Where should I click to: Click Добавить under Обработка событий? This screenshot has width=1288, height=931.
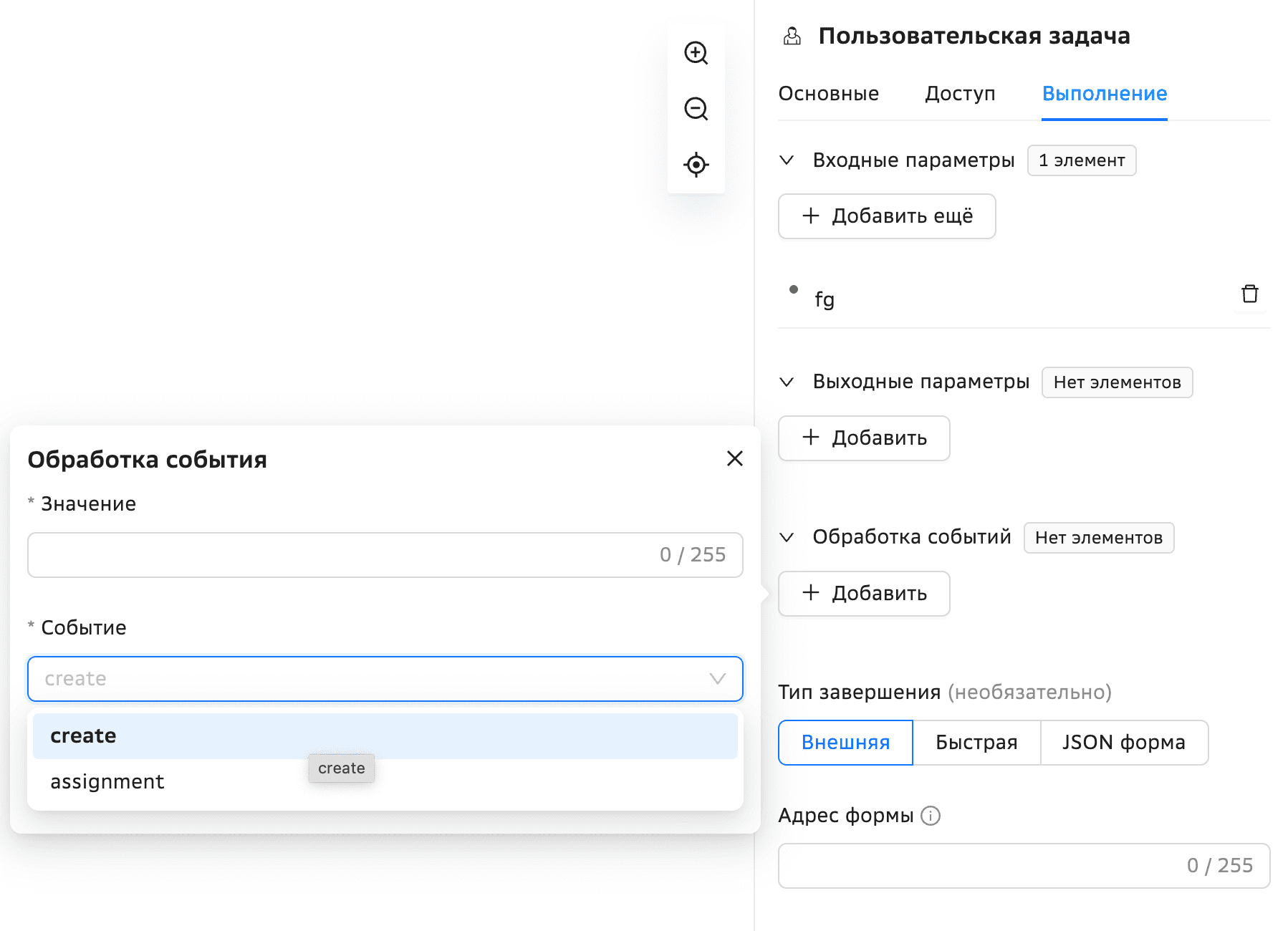click(x=863, y=593)
